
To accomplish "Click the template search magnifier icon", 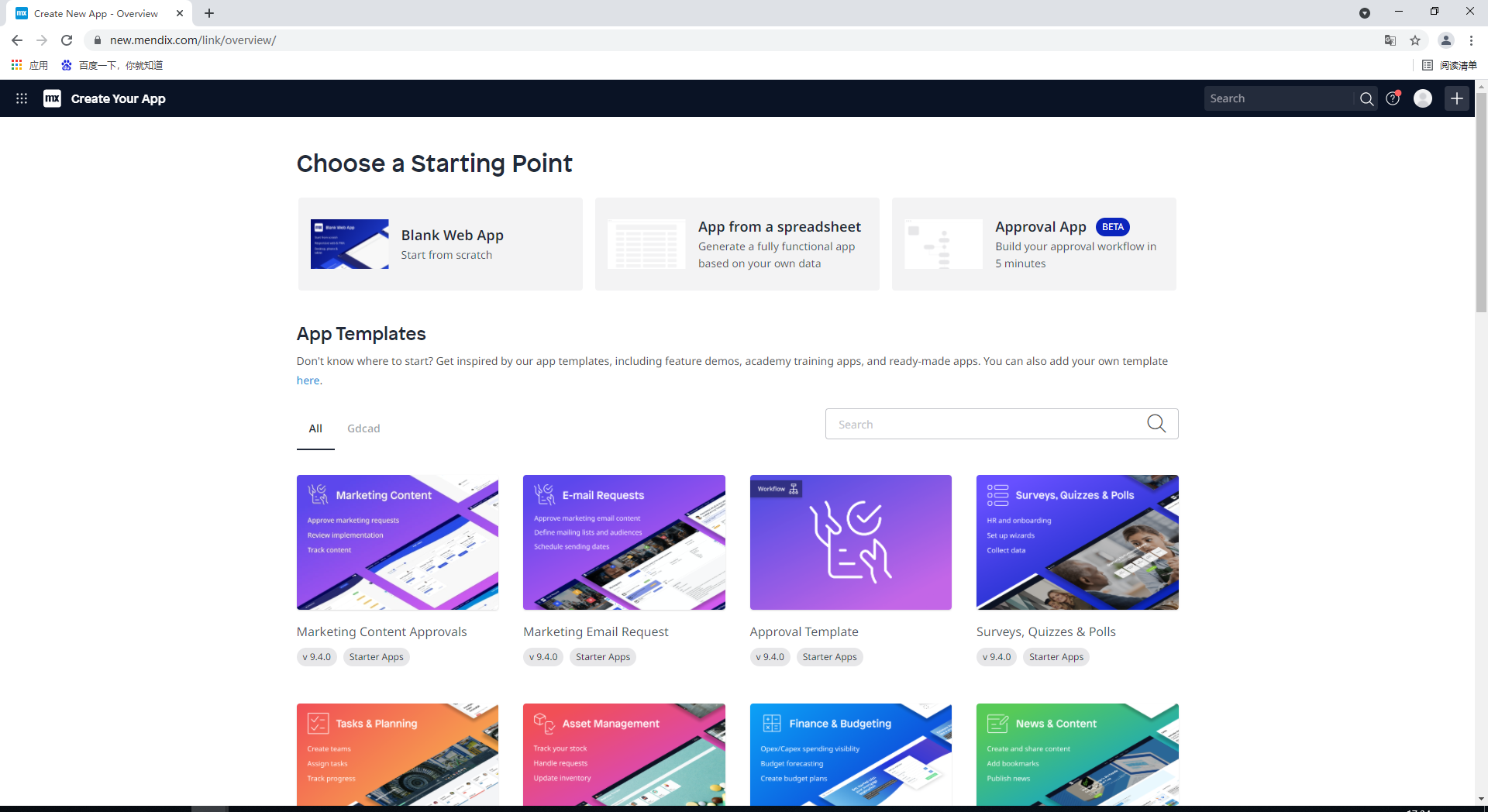I will 1156,424.
